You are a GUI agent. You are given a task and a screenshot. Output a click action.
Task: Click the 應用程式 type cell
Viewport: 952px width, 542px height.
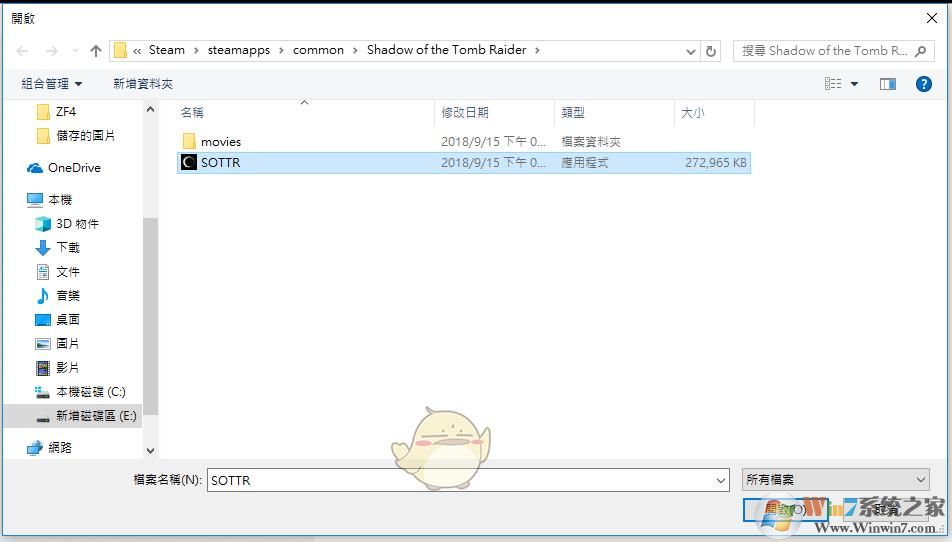coord(584,163)
